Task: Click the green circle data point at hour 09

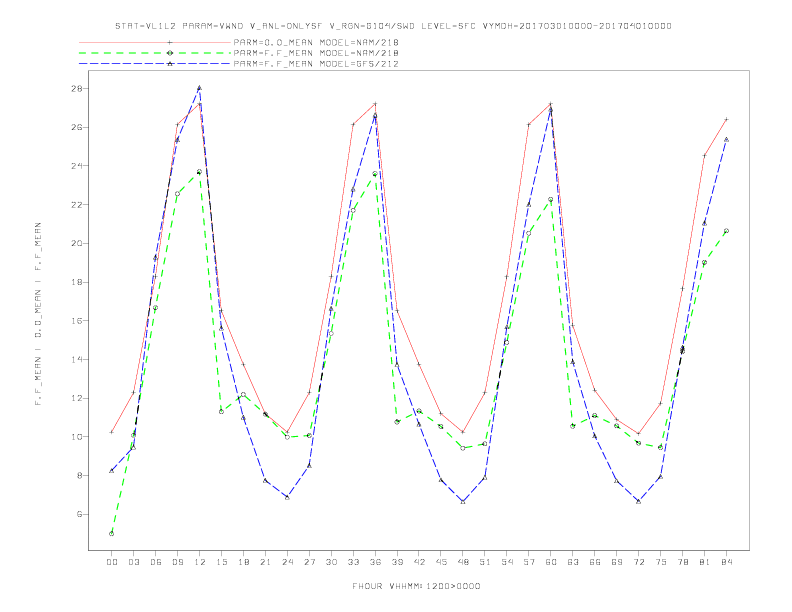Action: coord(177,194)
